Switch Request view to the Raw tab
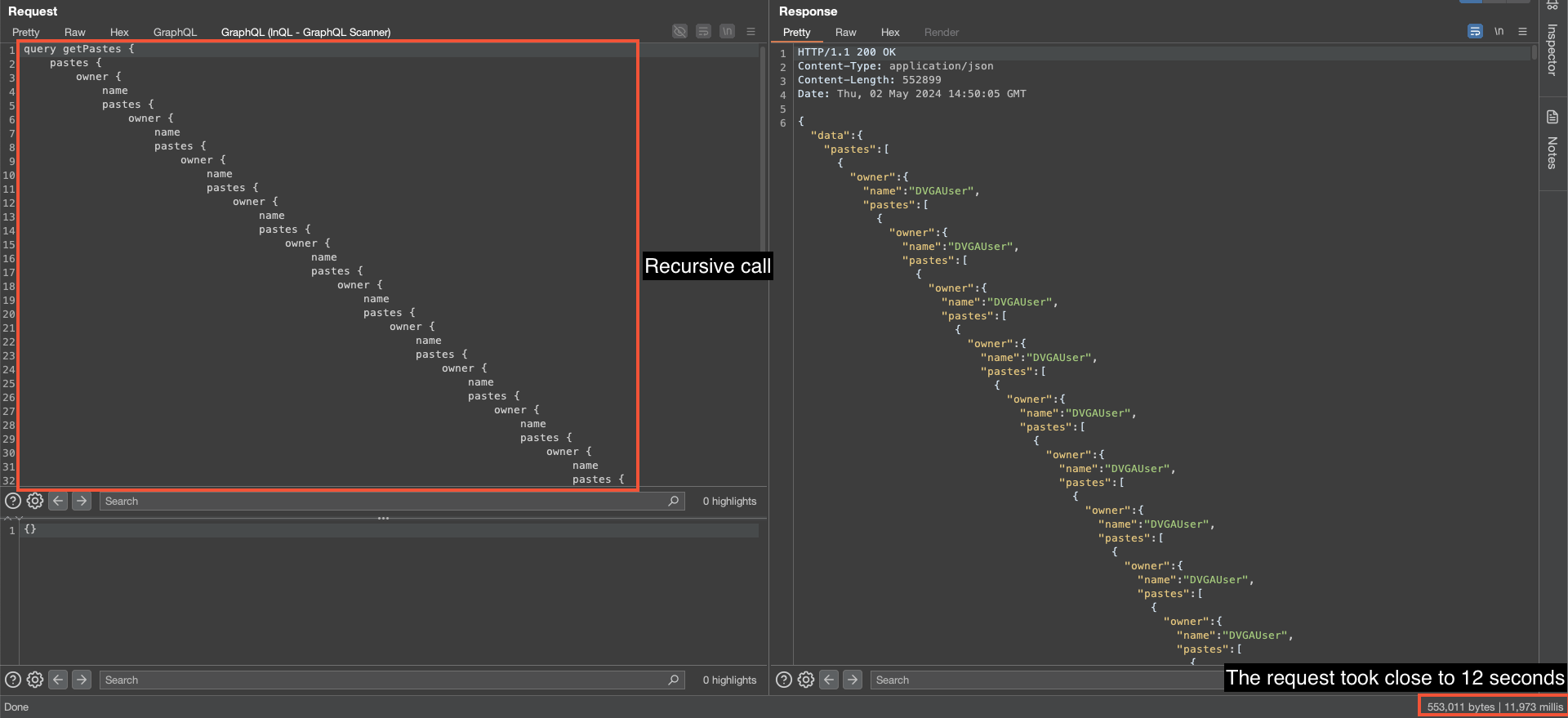The image size is (1568, 718). pos(74,33)
